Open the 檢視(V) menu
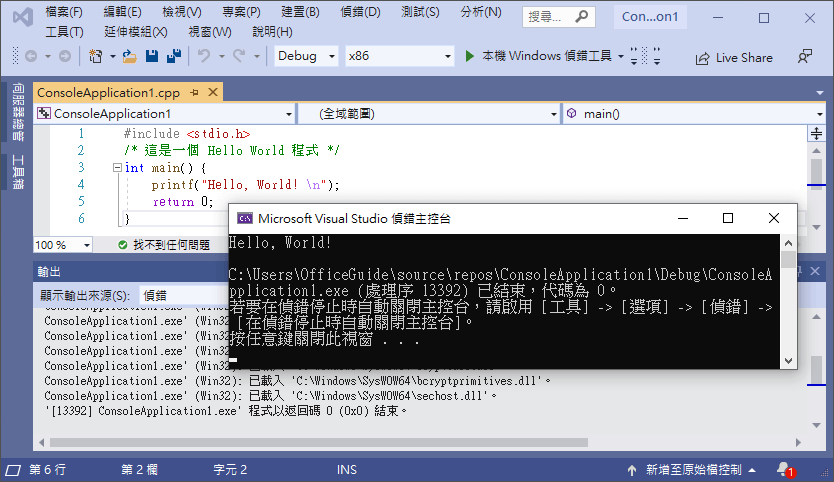Viewport: 834px width, 482px height. [x=182, y=12]
